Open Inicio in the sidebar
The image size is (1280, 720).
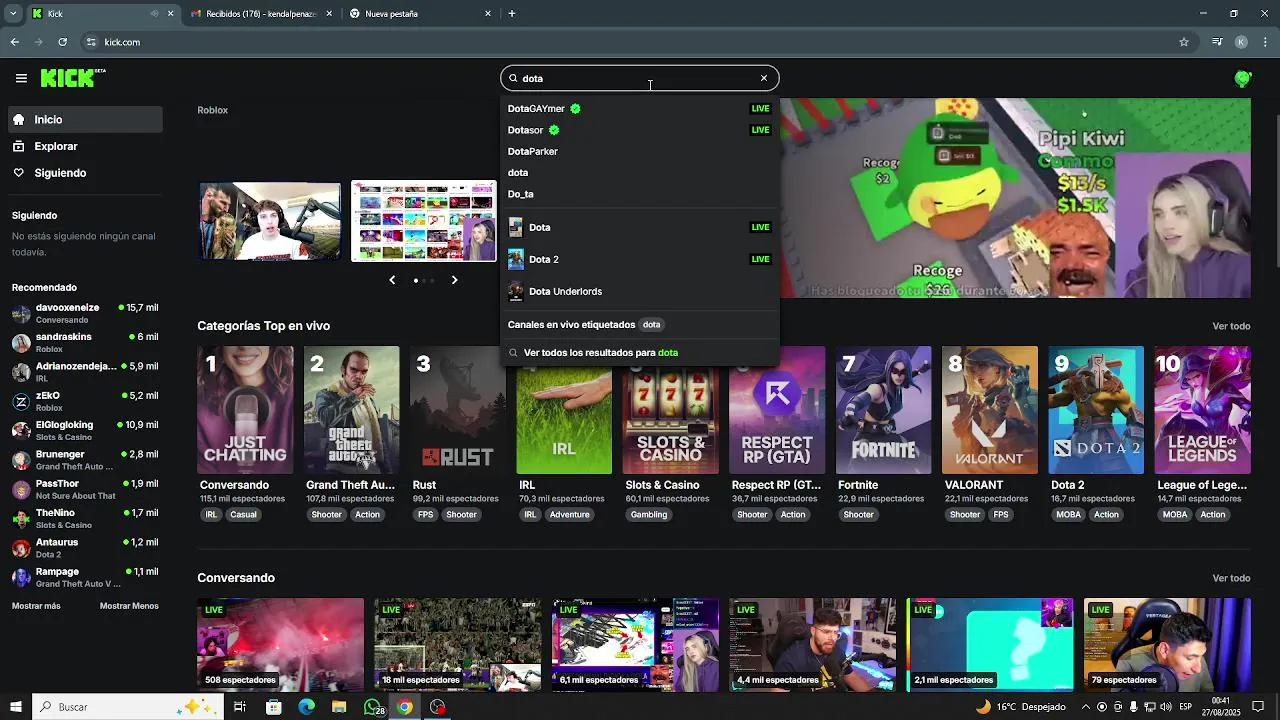(85, 120)
